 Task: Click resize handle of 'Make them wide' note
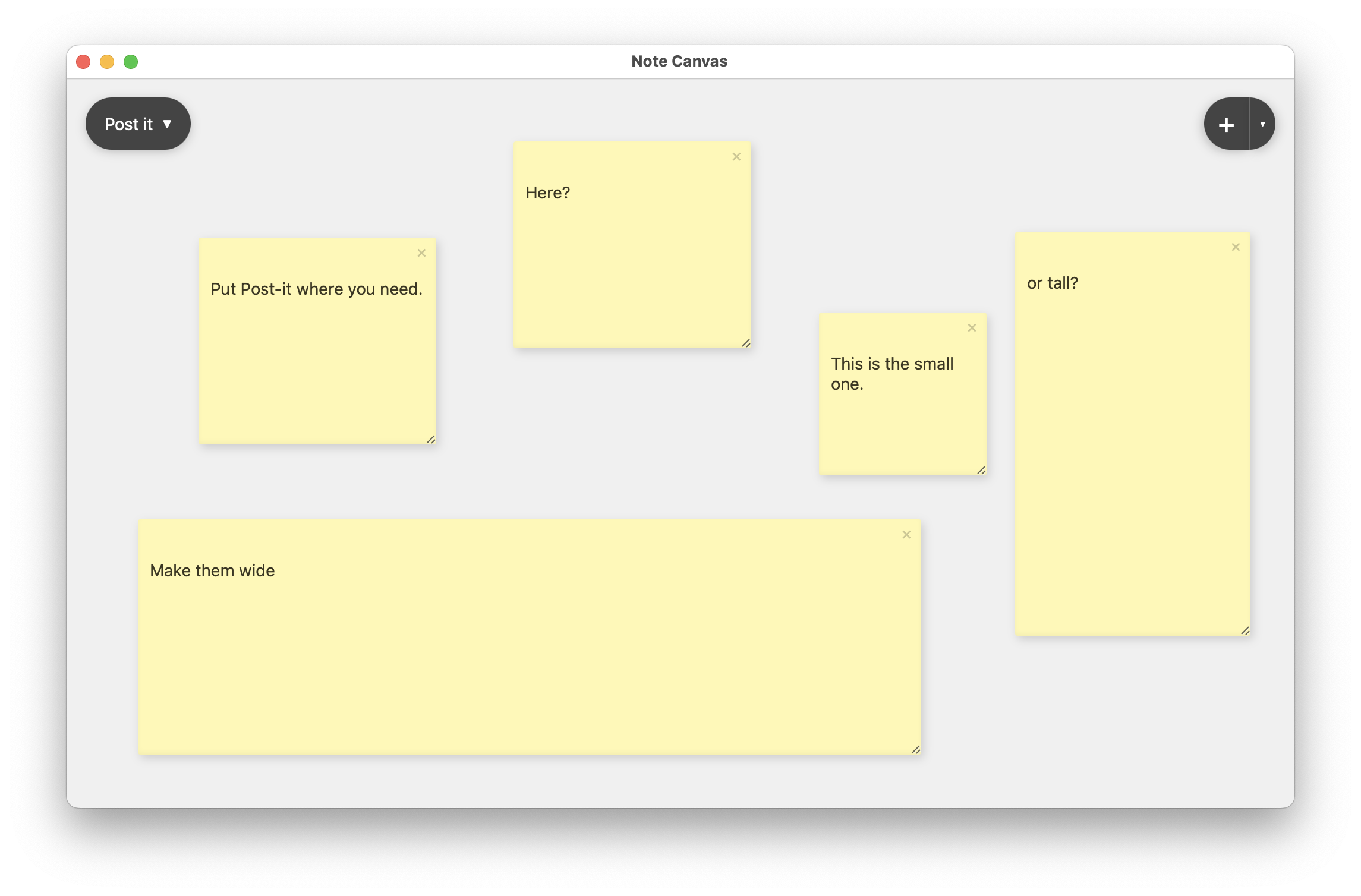tap(916, 749)
